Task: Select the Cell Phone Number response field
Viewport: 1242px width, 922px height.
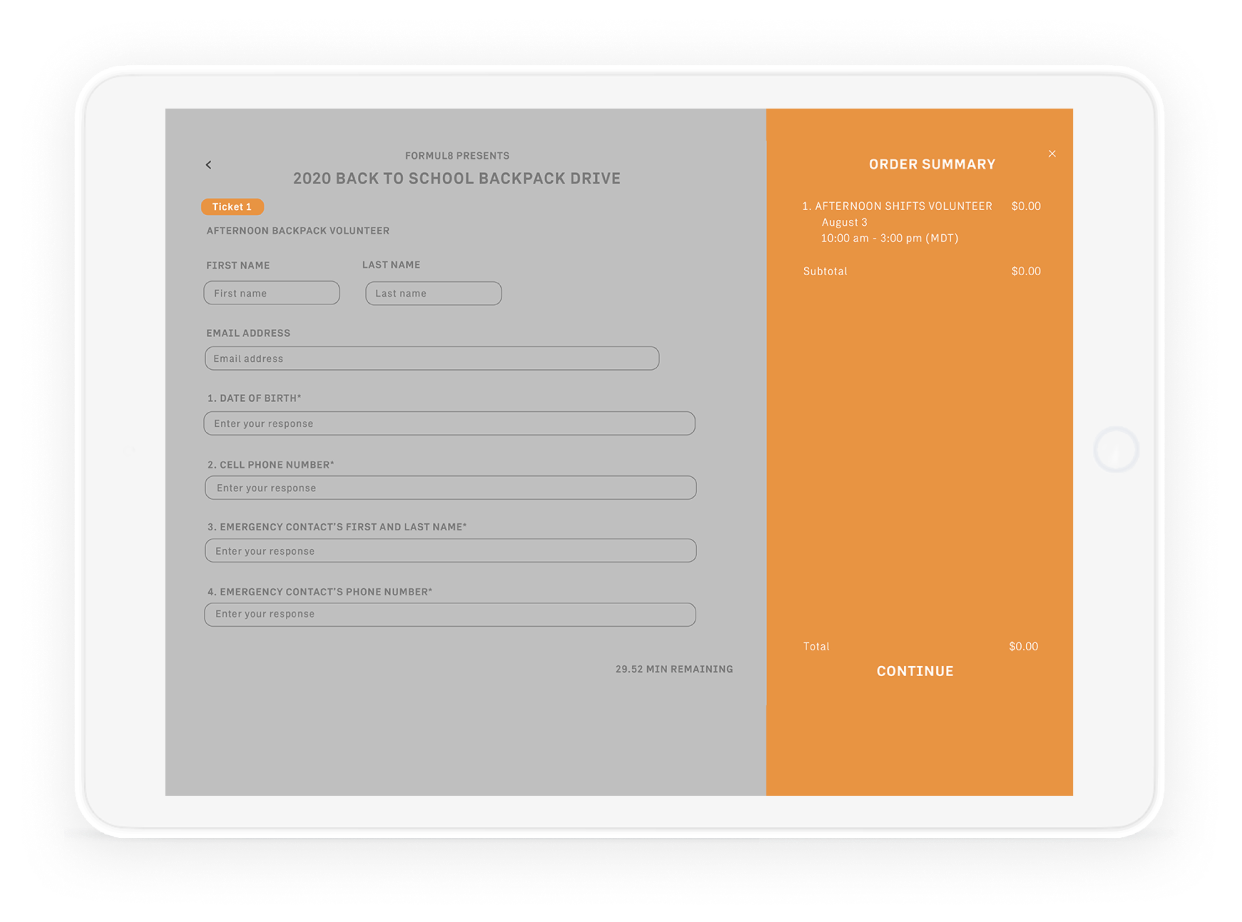Action: click(x=450, y=488)
